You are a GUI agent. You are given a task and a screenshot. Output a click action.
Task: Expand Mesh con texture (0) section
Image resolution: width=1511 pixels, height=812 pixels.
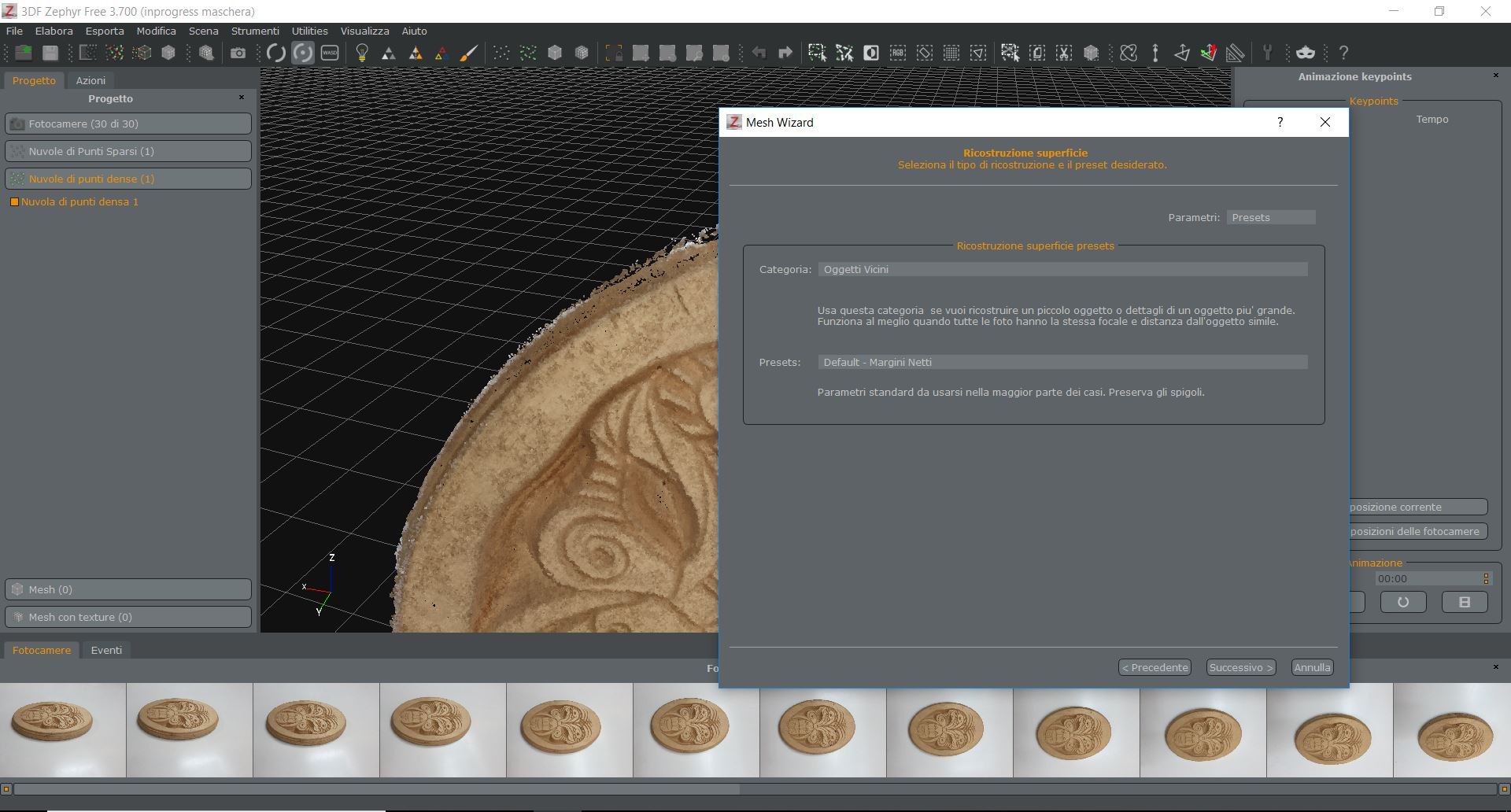point(128,617)
